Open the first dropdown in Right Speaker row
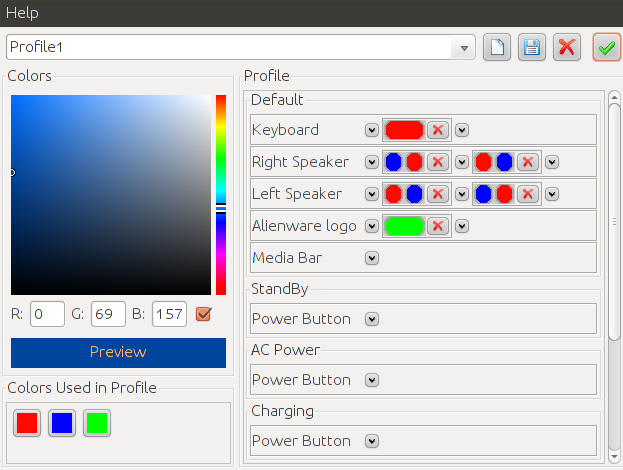The width and height of the screenshot is (623, 470). tap(372, 162)
